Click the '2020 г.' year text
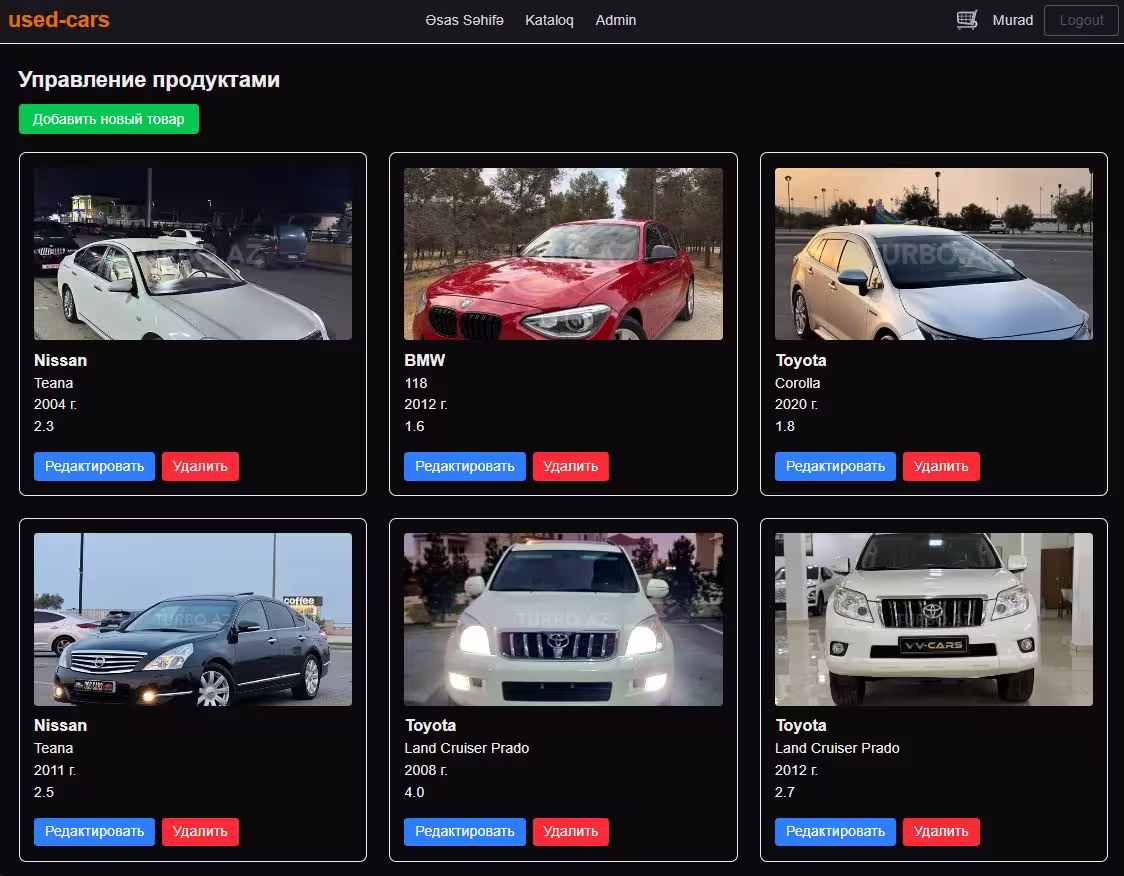This screenshot has width=1124, height=876. coord(796,404)
